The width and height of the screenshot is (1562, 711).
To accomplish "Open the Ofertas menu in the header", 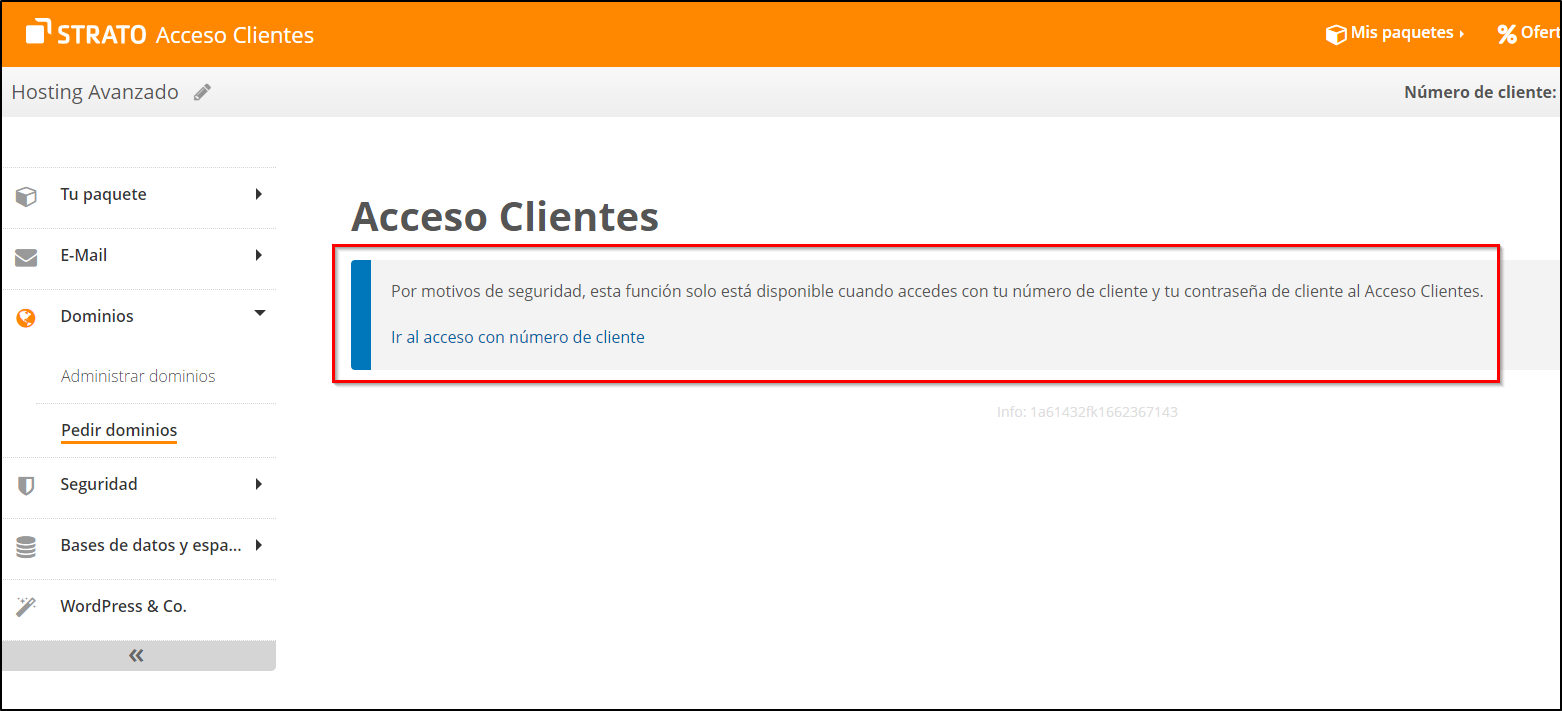I will click(1540, 33).
